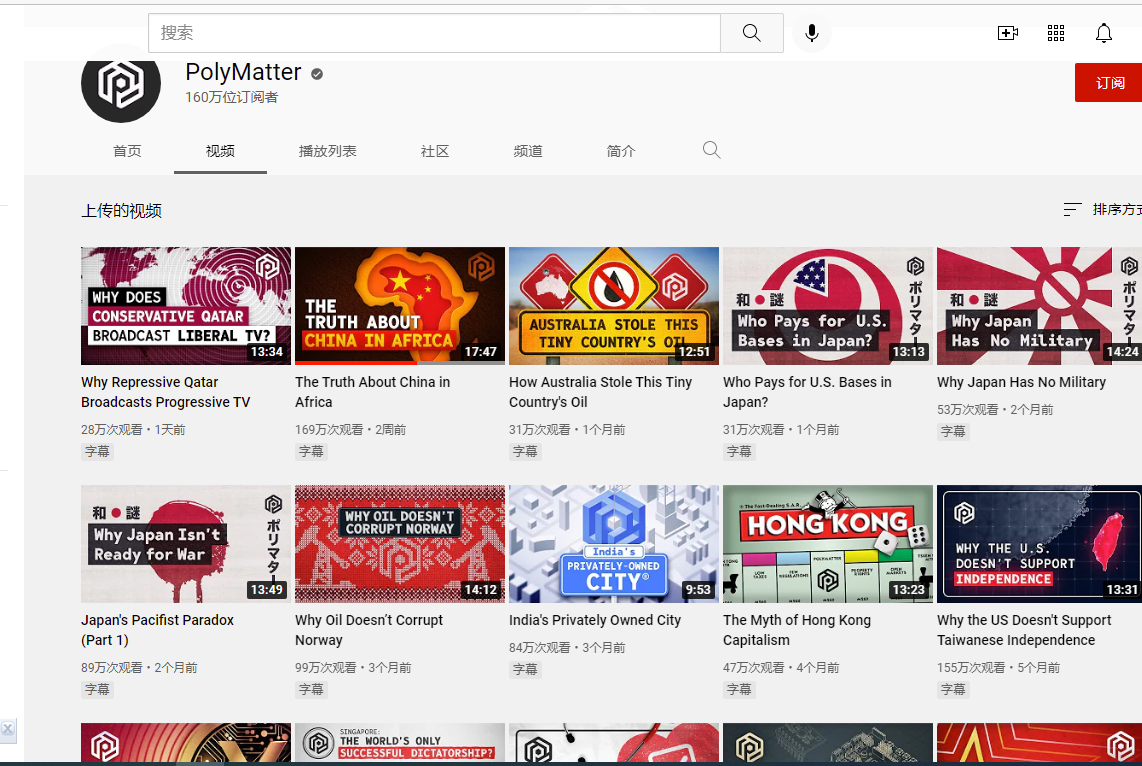This screenshot has width=1142, height=766.
Task: Click 9:53 duration on India city thumbnail
Action: point(698,590)
